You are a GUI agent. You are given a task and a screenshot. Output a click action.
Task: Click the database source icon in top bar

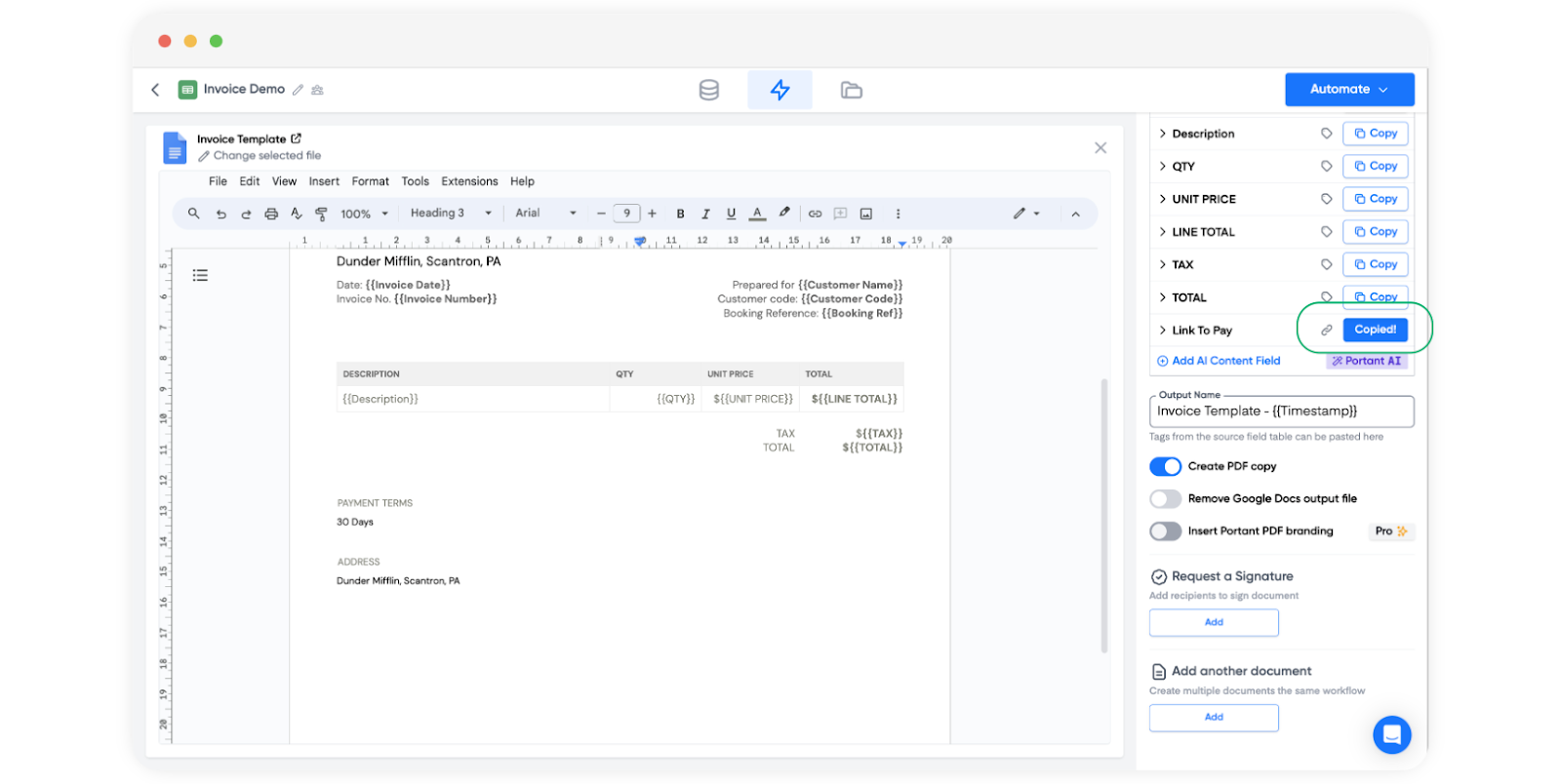(708, 90)
